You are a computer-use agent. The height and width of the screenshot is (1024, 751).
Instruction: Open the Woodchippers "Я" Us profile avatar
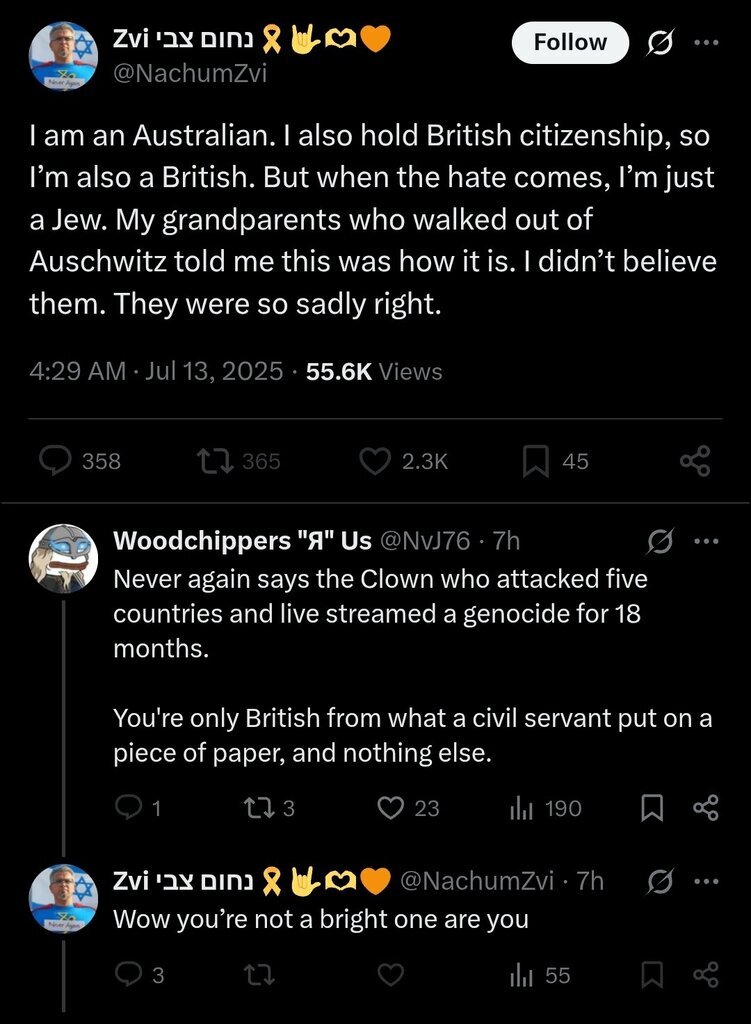coord(63,559)
